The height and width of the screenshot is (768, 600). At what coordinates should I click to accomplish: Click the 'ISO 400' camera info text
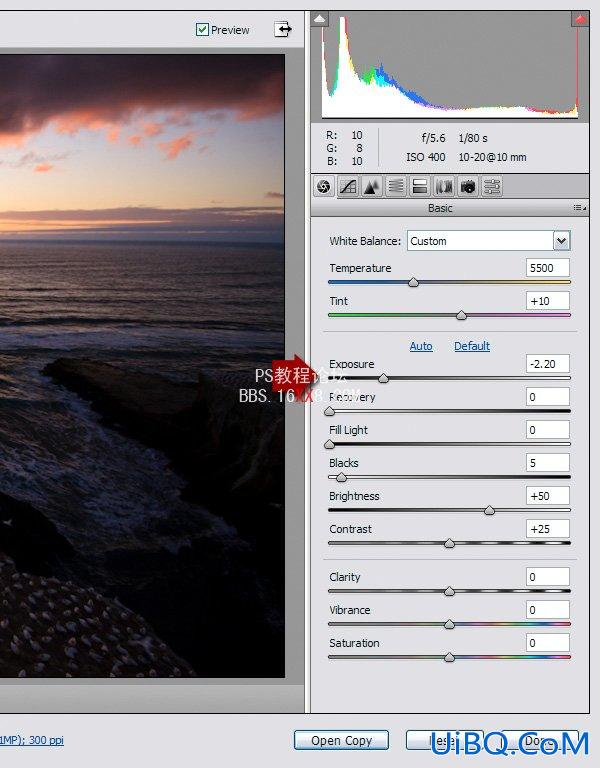[426, 157]
